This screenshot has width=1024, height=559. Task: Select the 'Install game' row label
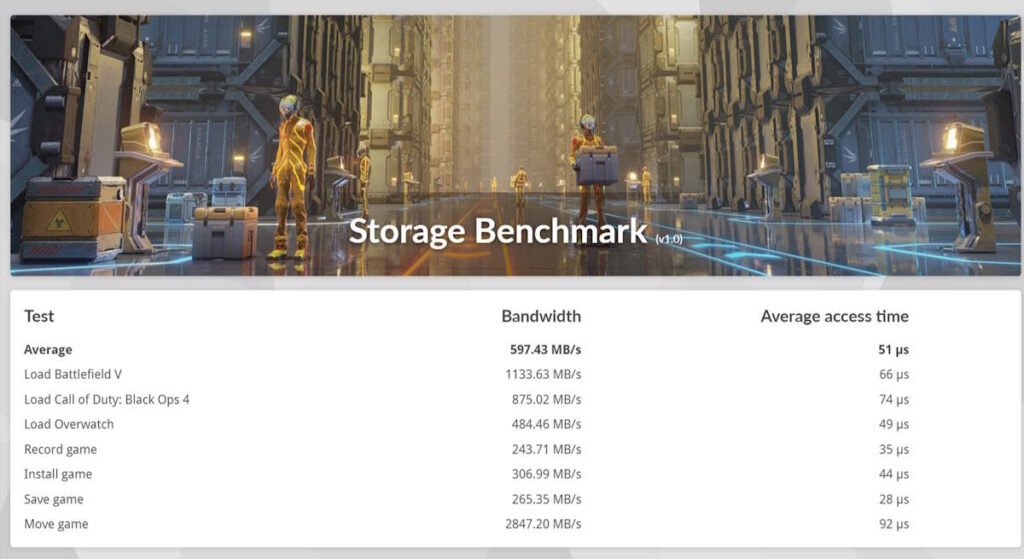pyautogui.click(x=58, y=474)
